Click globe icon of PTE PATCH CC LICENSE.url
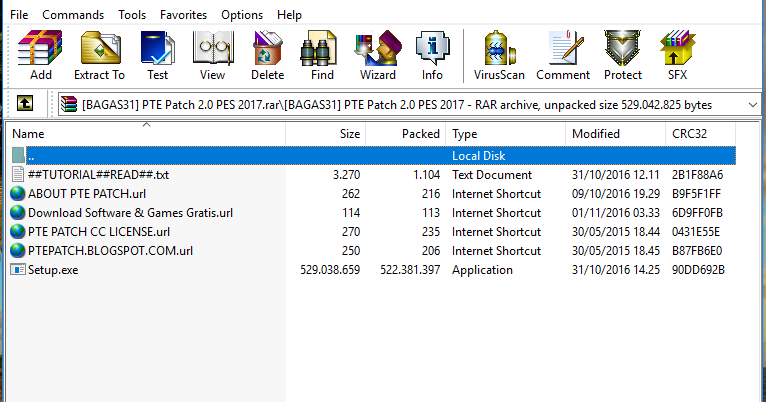The image size is (766, 402). tap(18, 232)
